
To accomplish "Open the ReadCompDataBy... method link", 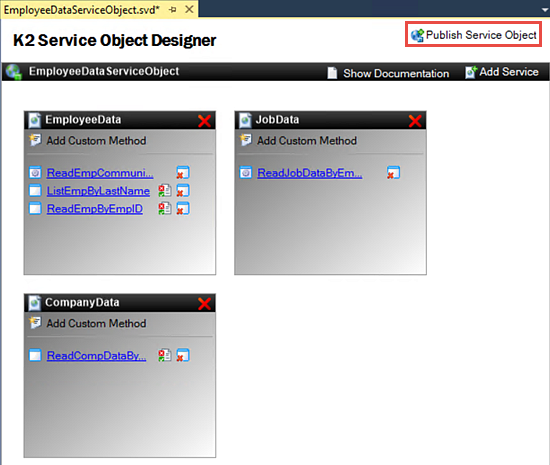I will coord(96,356).
